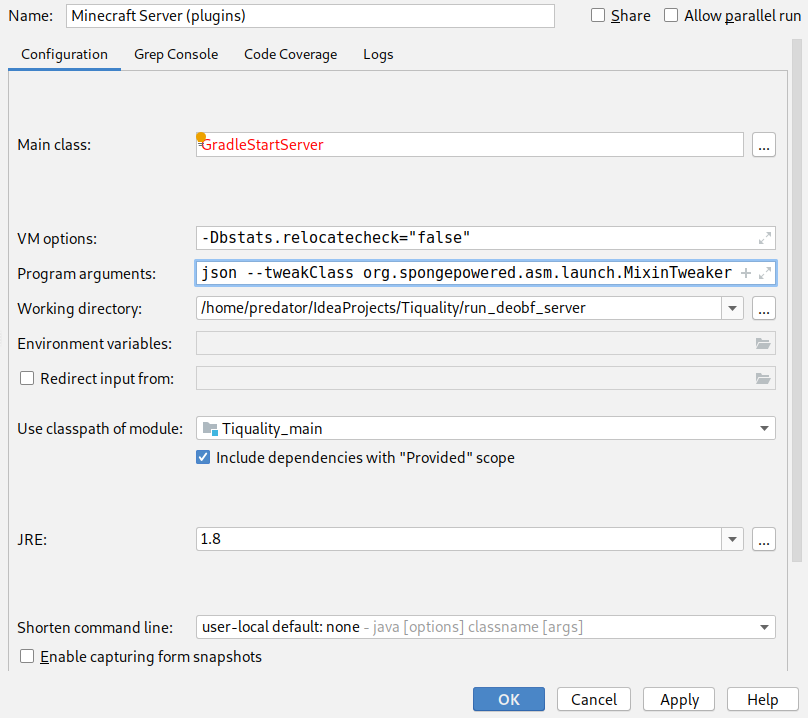Open the JRE version dropdown
Viewport: 808px width, 718px height.
(x=733, y=539)
